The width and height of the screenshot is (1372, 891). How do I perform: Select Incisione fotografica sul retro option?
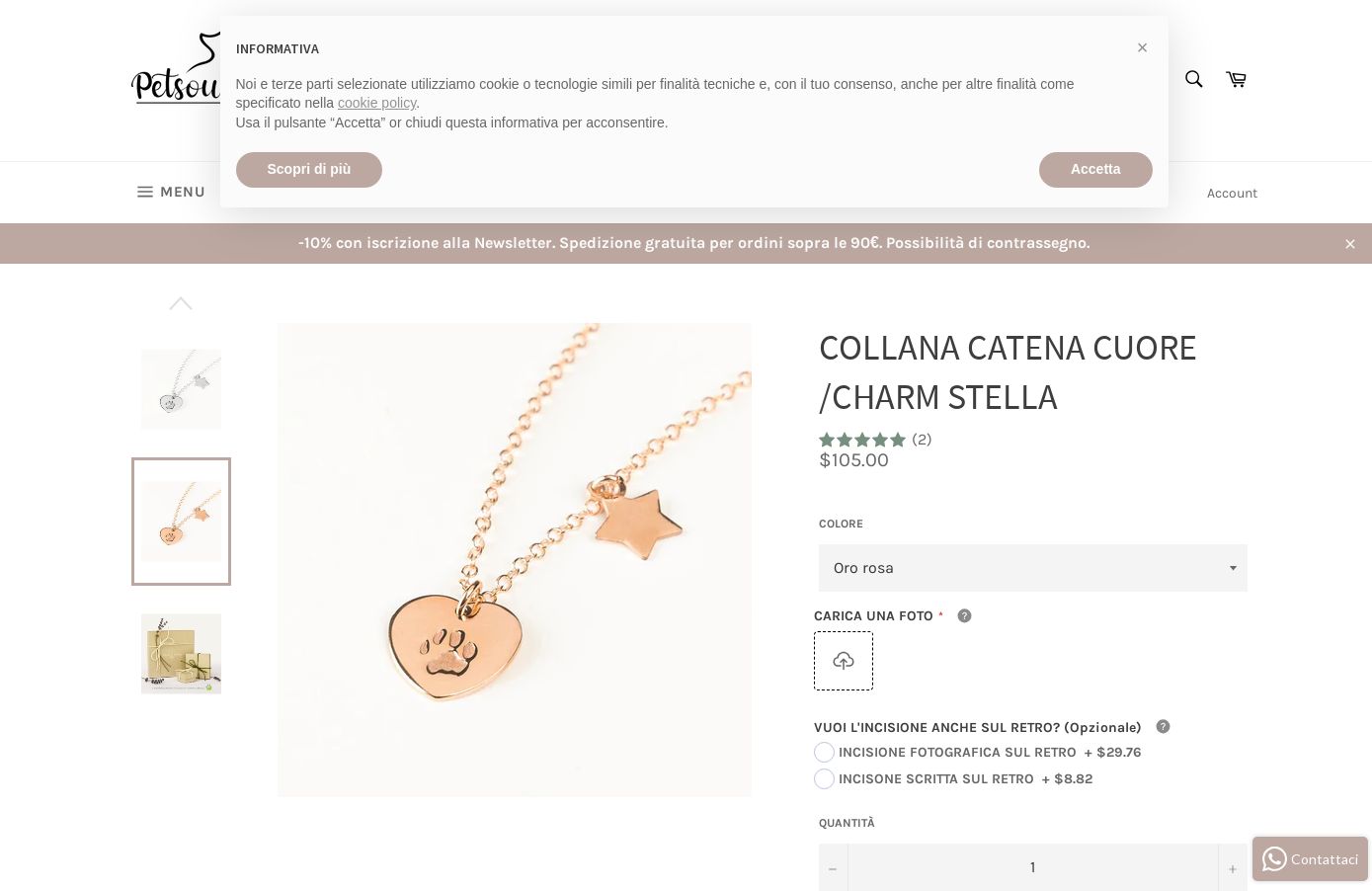(x=825, y=753)
